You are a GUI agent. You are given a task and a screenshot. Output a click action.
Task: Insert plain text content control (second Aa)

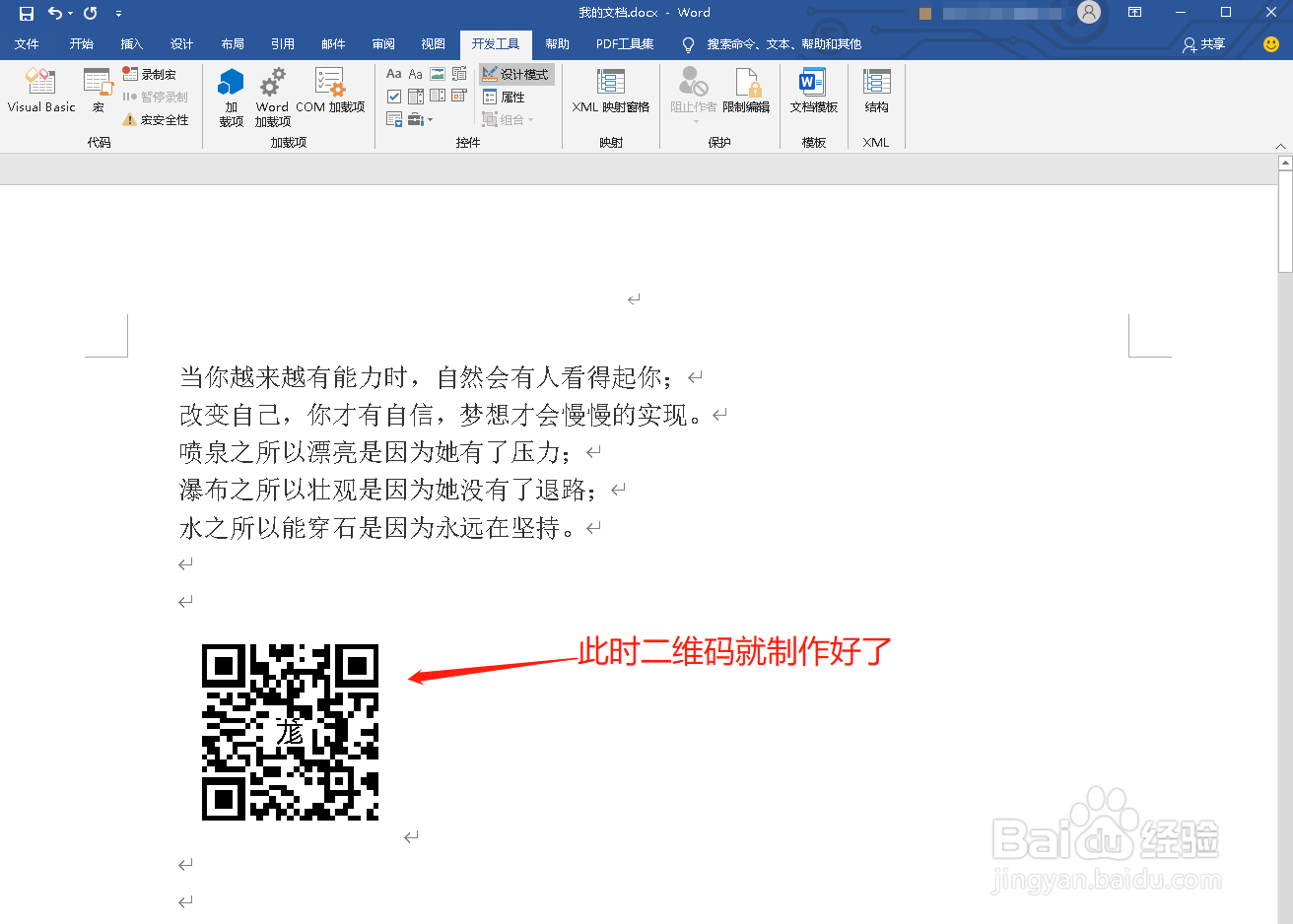[415, 74]
